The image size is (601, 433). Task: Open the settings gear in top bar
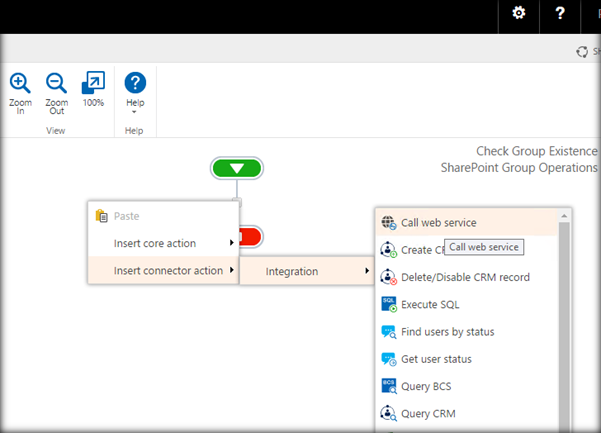pos(519,13)
